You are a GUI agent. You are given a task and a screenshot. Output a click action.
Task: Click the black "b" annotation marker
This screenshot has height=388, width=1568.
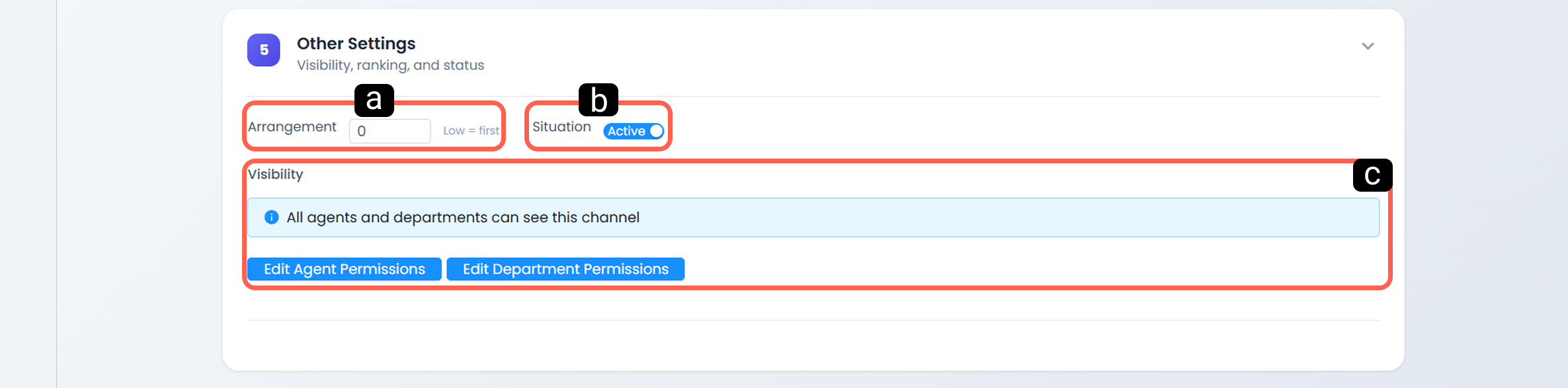pyautogui.click(x=598, y=100)
